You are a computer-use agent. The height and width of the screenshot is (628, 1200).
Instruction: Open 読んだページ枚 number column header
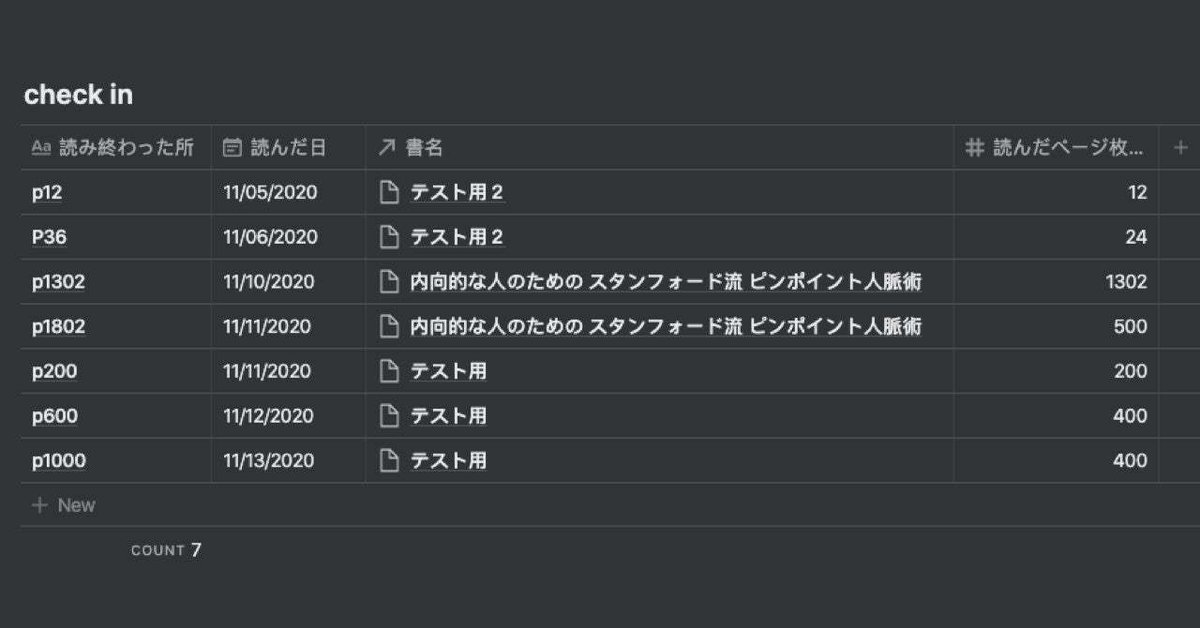1055,148
